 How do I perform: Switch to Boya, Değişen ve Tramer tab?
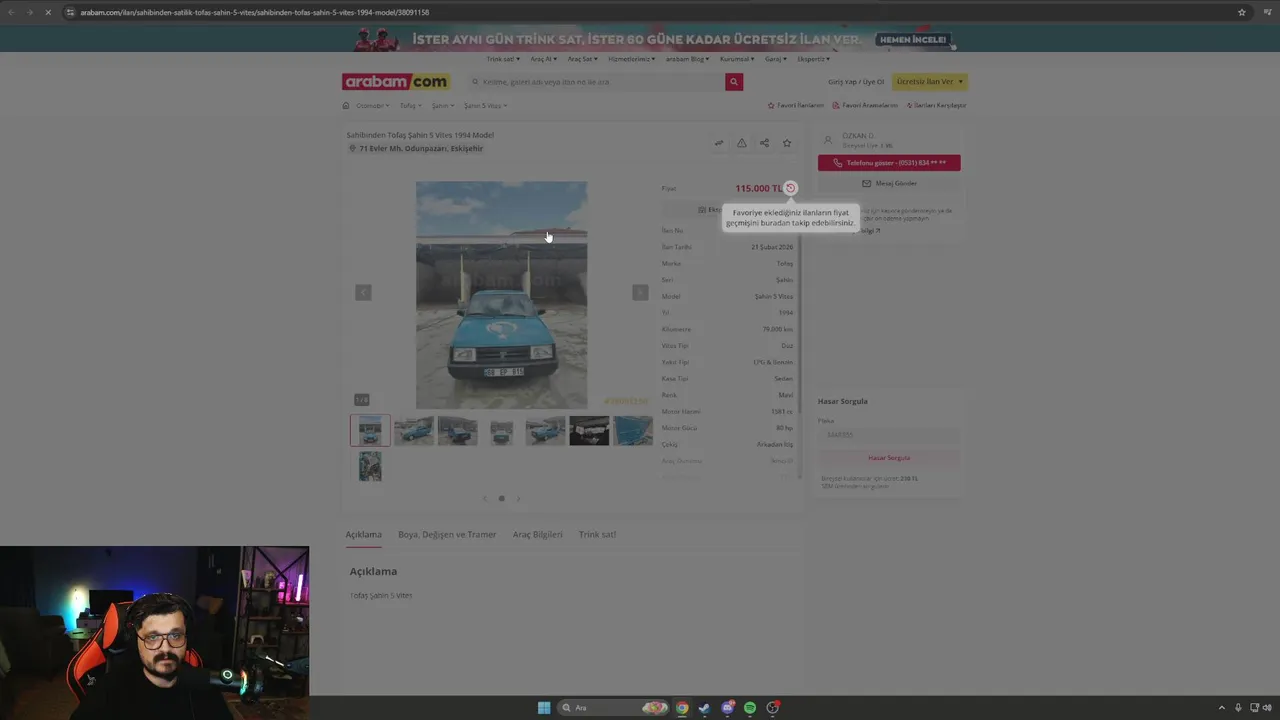pyautogui.click(x=447, y=534)
